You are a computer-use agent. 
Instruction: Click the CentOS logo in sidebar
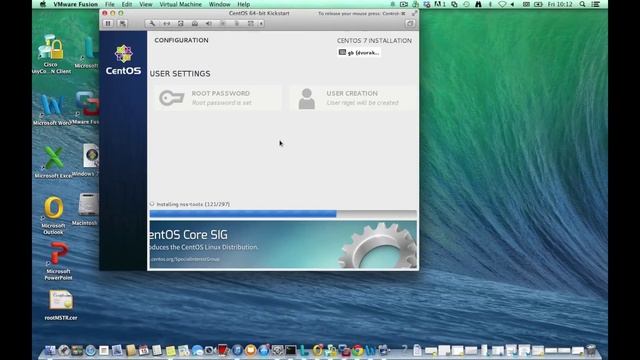[123, 60]
